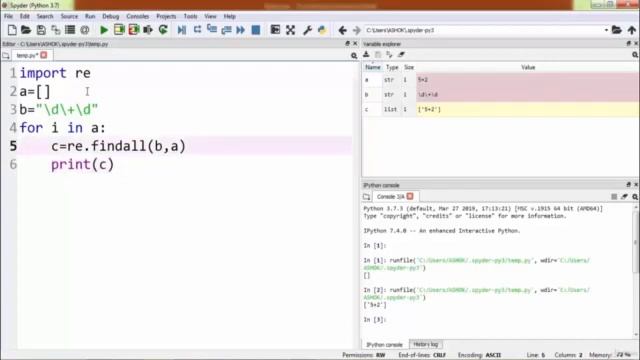
Task: Open the editor tab browse button
Action: click(6, 56)
